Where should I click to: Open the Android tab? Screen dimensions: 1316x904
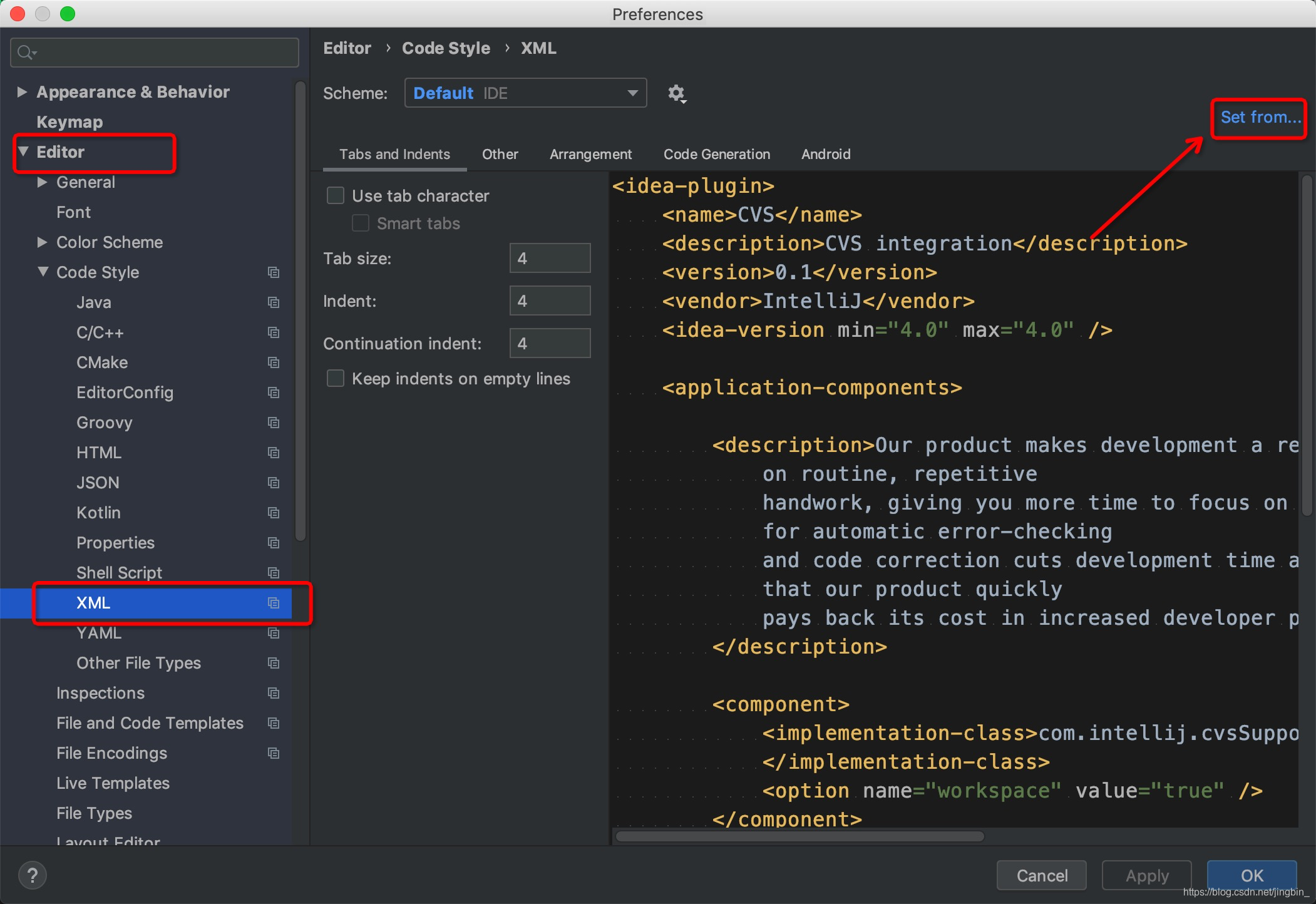click(x=826, y=155)
